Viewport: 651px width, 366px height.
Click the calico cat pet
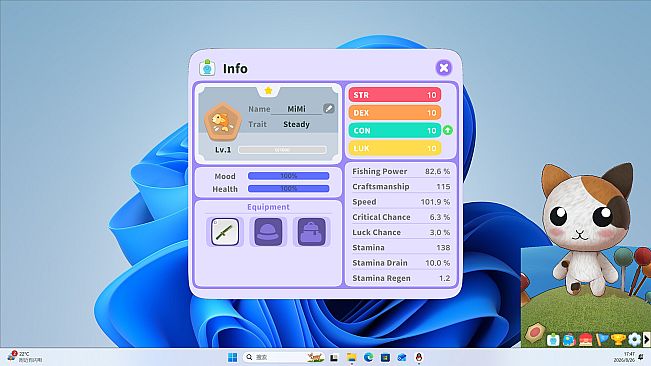tap(586, 228)
